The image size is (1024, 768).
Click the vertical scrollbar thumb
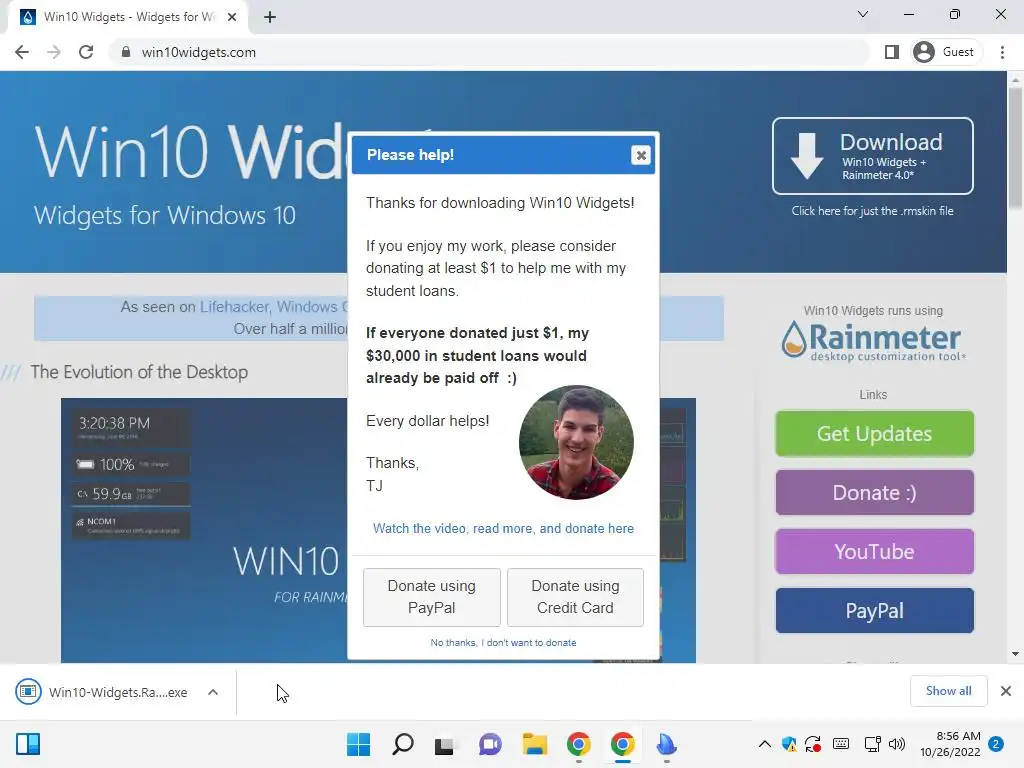tap(1015, 149)
